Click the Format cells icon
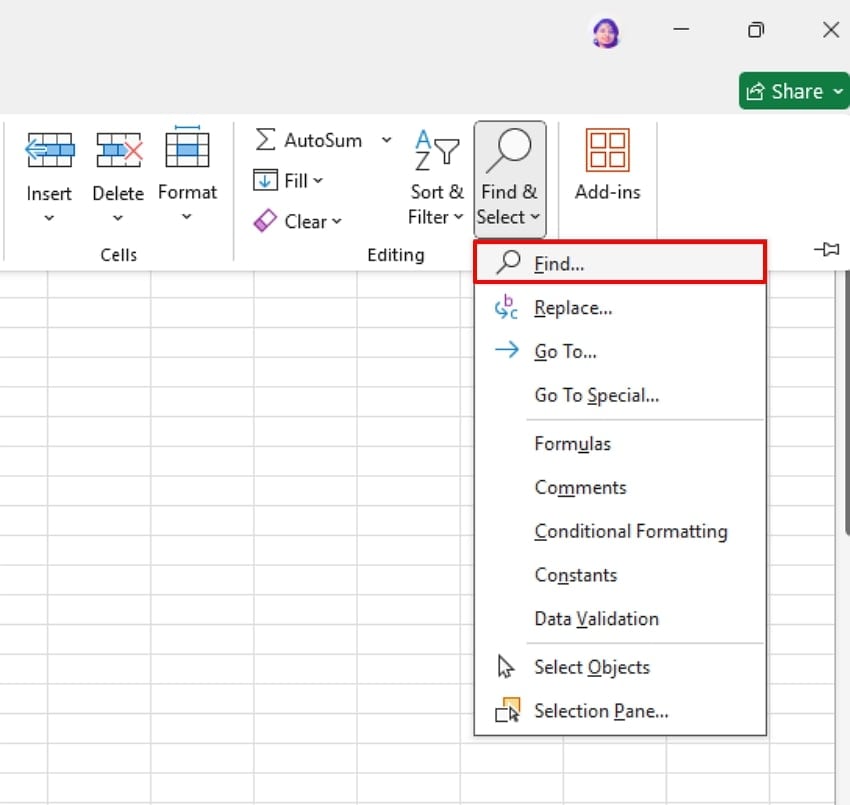 coord(187,146)
